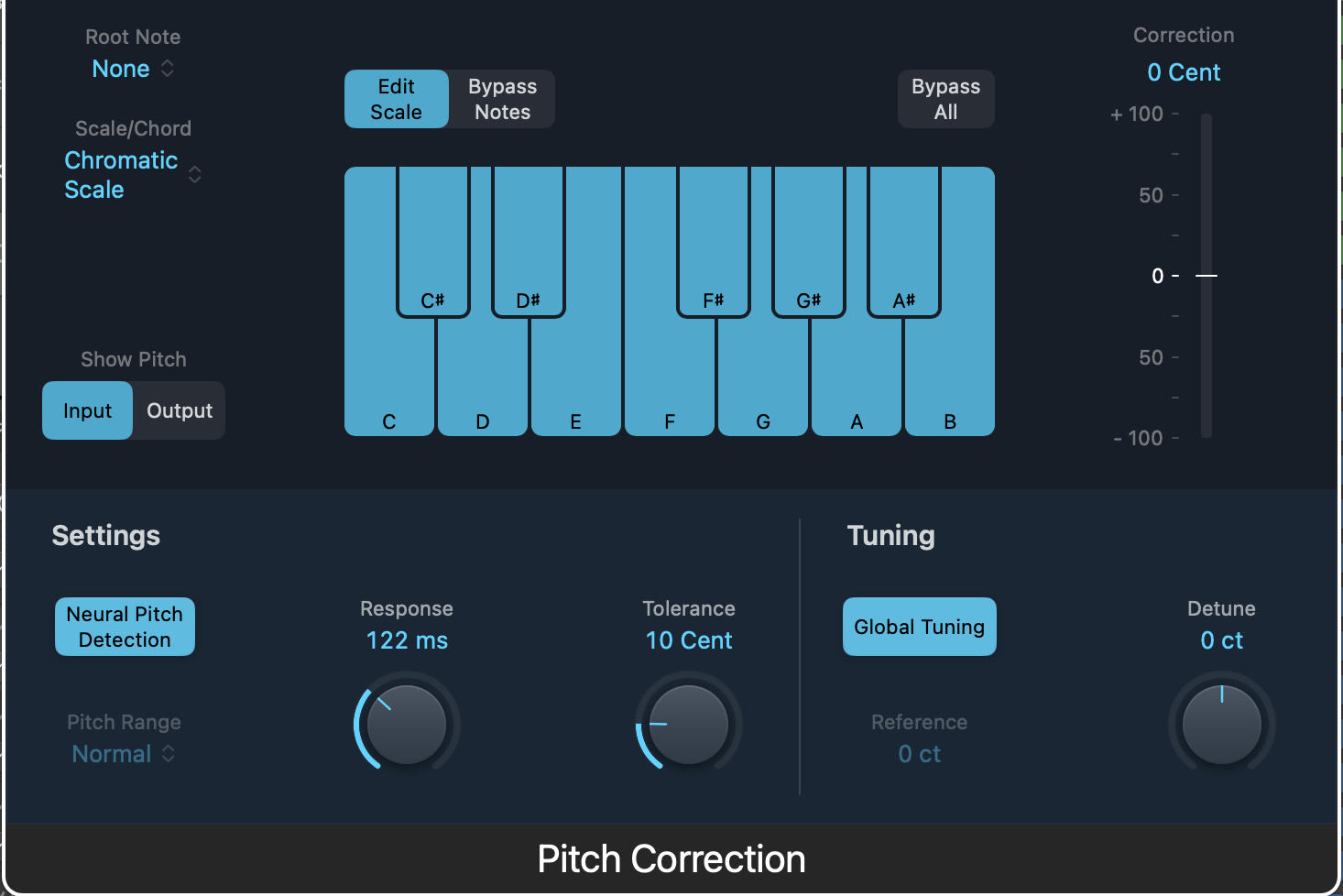Disable Neural Pitch Detection
Viewport: 1343px width, 896px height.
coord(125,627)
